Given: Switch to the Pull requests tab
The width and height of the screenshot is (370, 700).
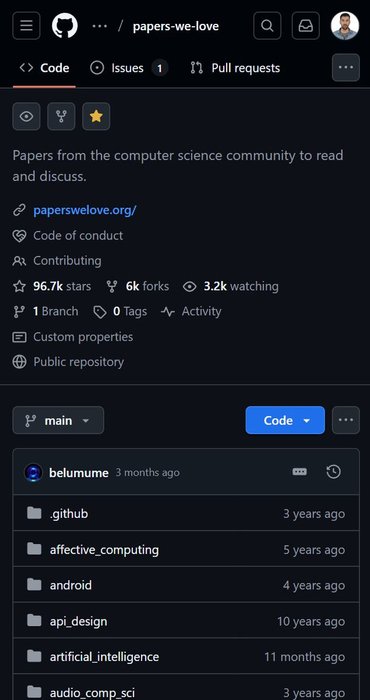Looking at the screenshot, I should (x=235, y=68).
